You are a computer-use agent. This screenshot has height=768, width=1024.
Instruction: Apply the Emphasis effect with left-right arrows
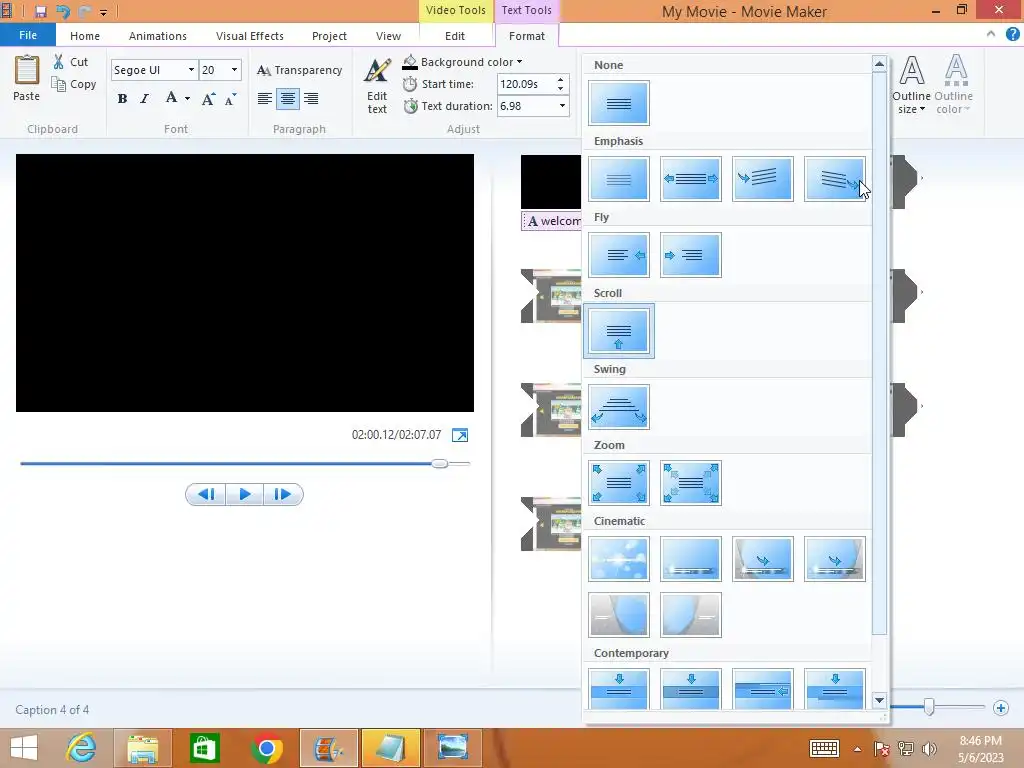[x=690, y=179]
